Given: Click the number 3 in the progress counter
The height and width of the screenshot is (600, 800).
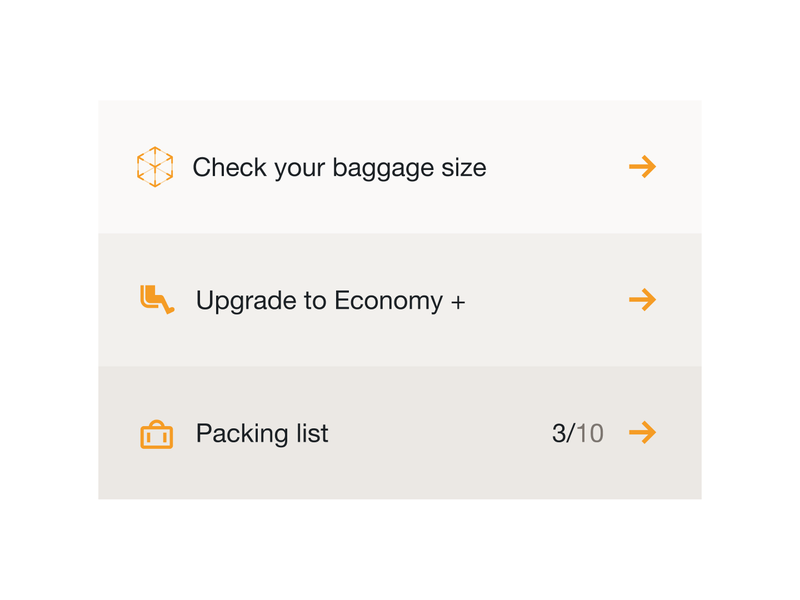Looking at the screenshot, I should pyautogui.click(x=560, y=433).
